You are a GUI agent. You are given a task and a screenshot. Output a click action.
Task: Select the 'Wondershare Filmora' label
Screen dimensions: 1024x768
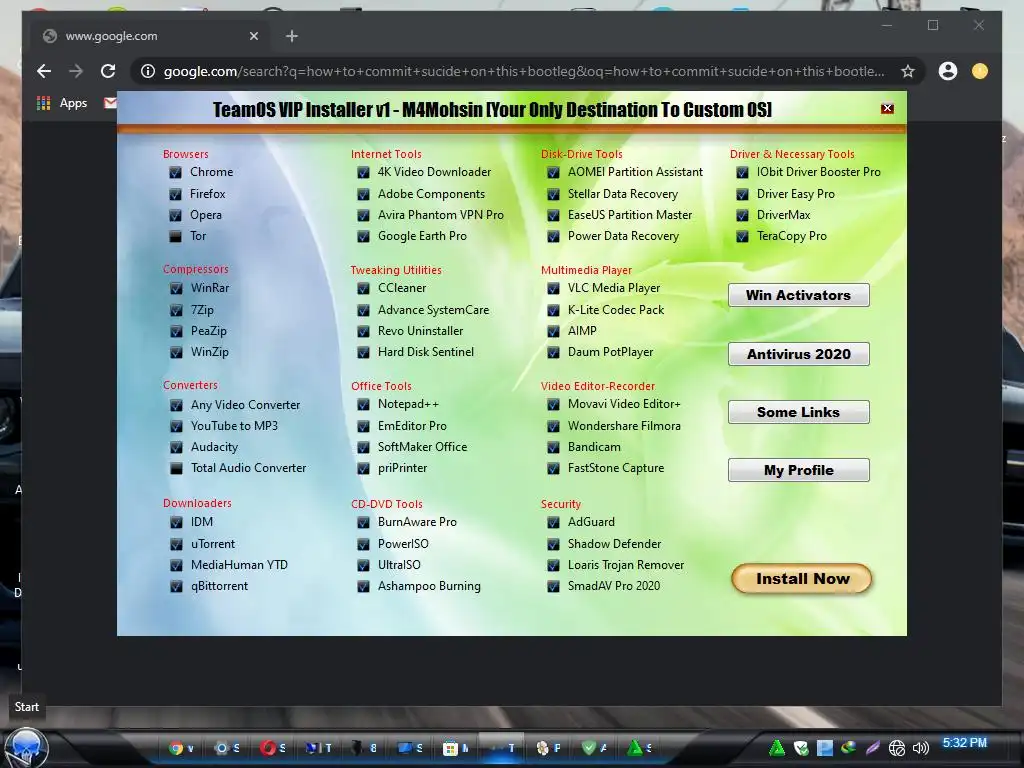[x=624, y=426]
